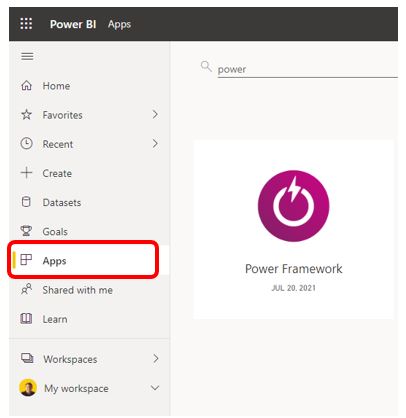The image size is (406, 418).
Task: Open the Learn book icon
Action: (x=27, y=319)
